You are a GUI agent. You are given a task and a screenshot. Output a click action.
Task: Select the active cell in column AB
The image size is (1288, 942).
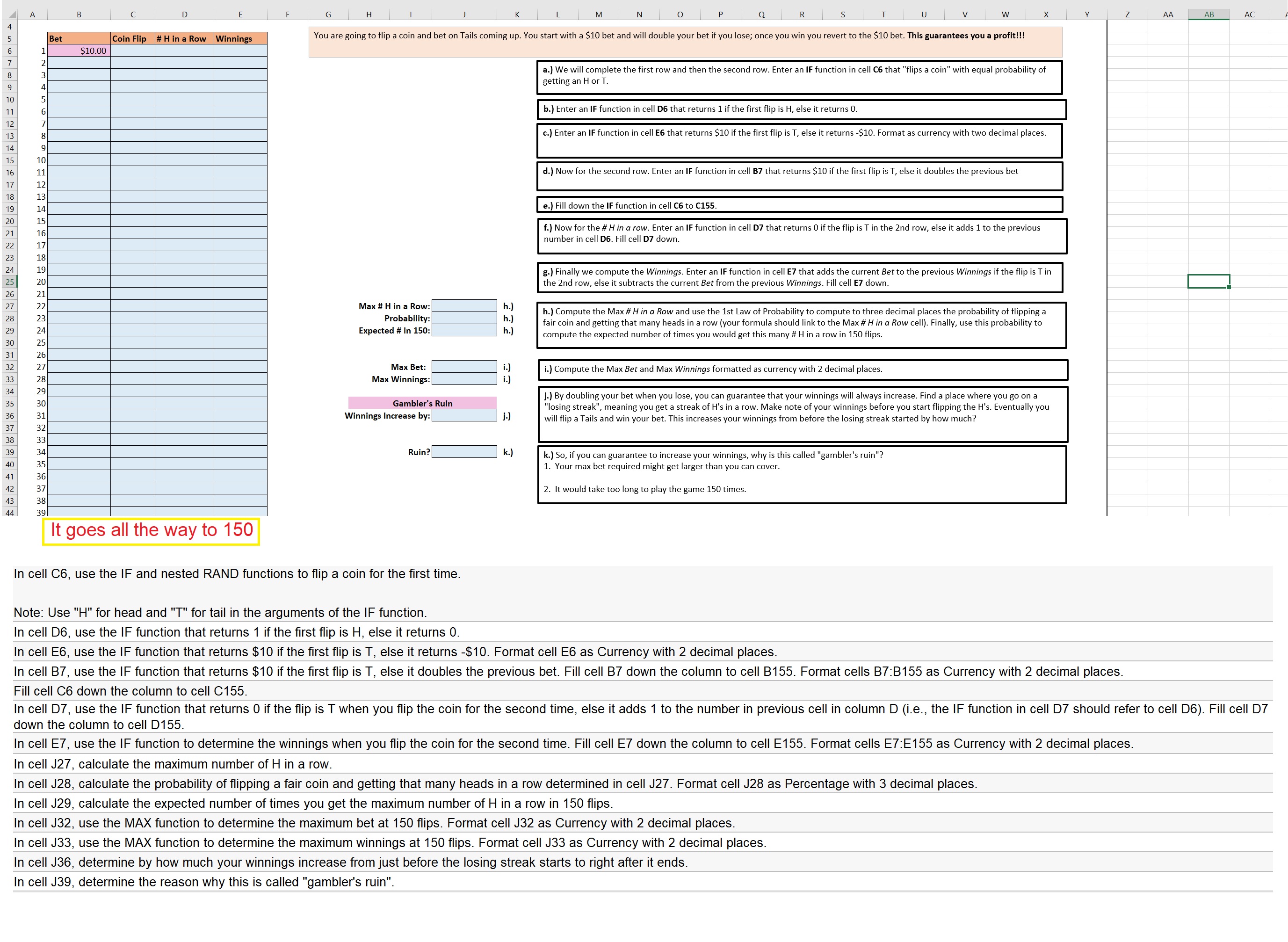[x=1208, y=282]
